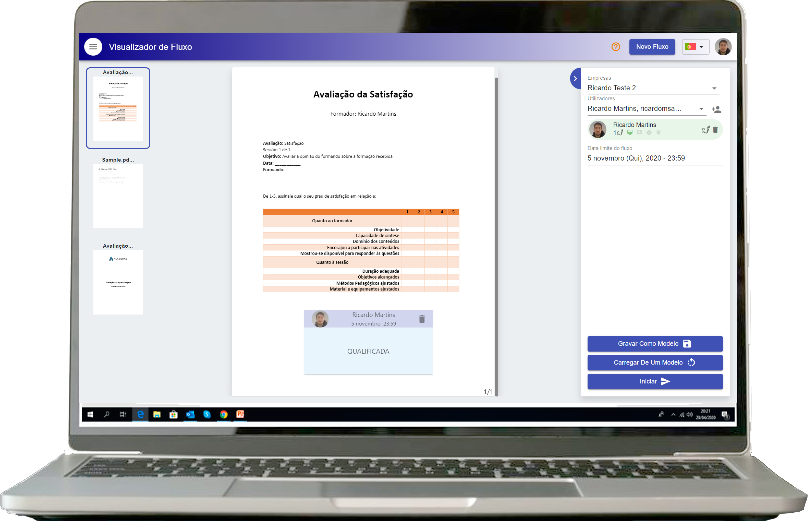Screen dimensions: 808x521
Task: Open the Chrome icon in the taskbar
Action: point(224,413)
